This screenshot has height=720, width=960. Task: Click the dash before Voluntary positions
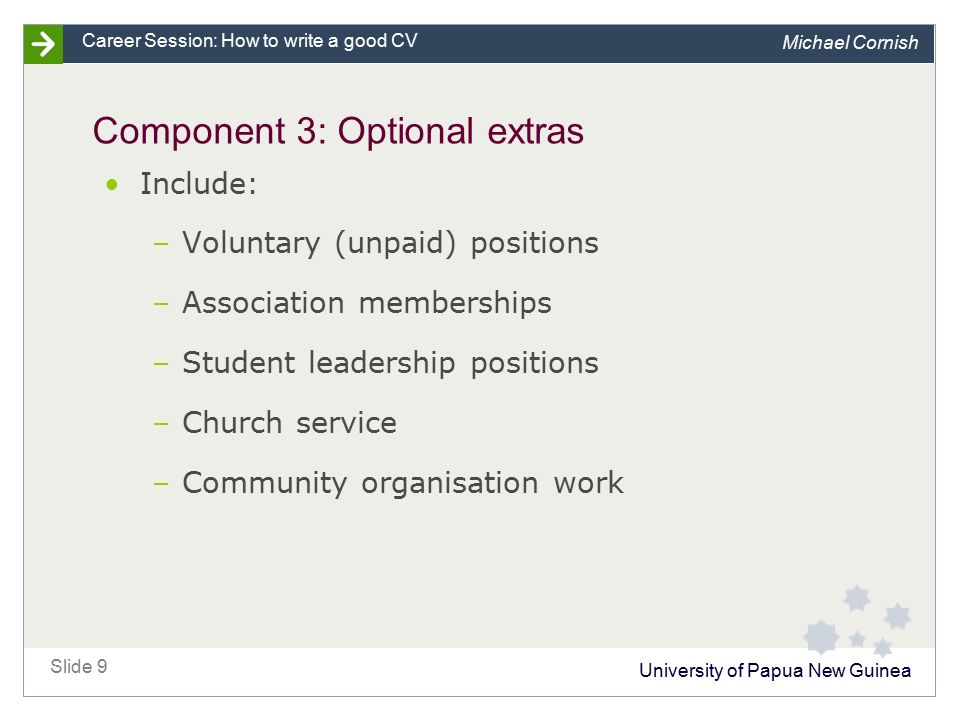tap(161, 244)
